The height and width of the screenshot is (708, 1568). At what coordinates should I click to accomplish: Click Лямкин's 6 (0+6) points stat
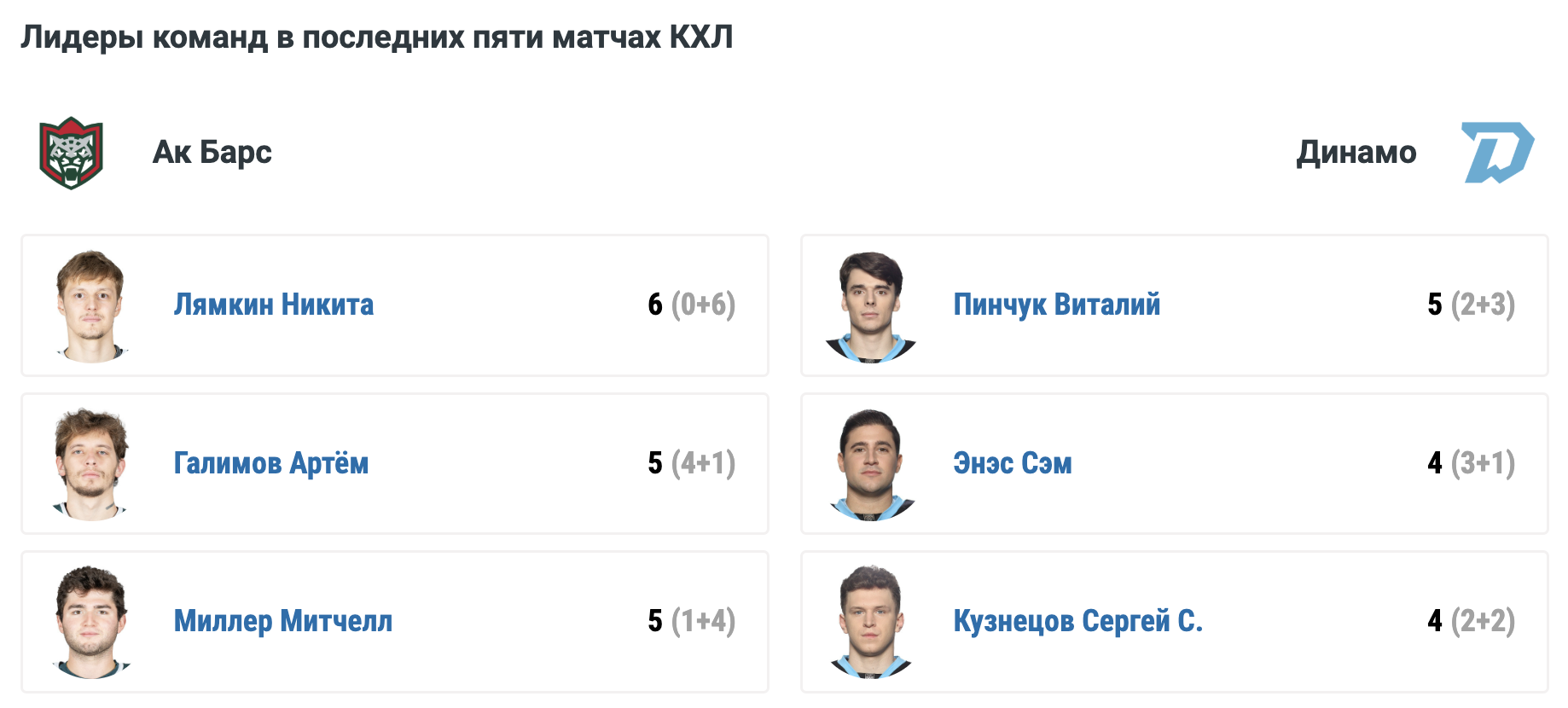click(691, 305)
